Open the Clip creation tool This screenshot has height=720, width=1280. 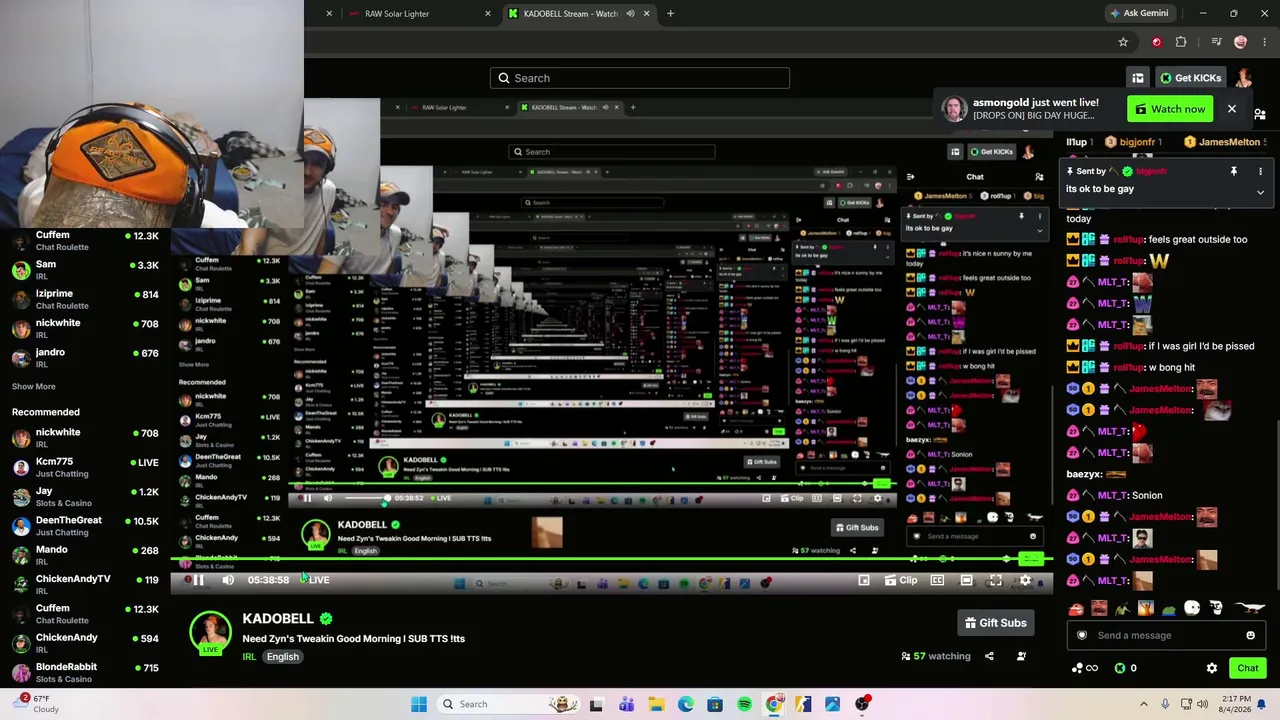pyautogui.click(x=900, y=580)
